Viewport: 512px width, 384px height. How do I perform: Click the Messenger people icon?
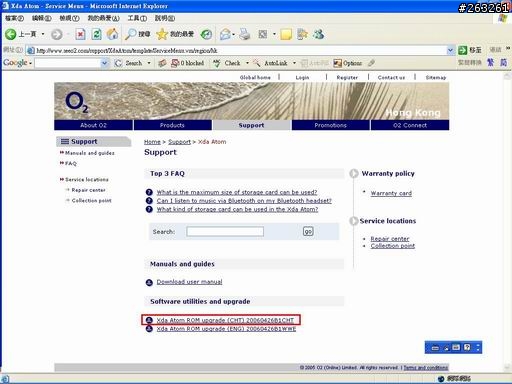(319, 34)
